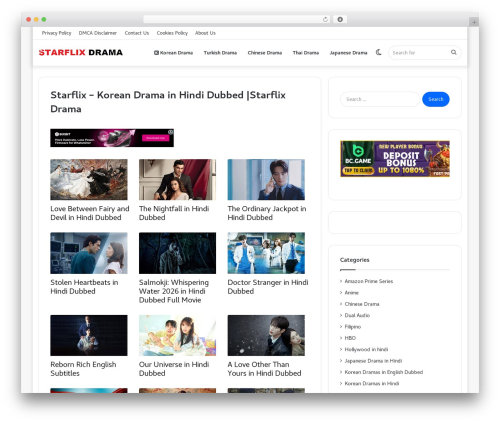Select Korean Dramas in English Dubbed category
Viewport: 500px width, 423px height.
[384, 372]
